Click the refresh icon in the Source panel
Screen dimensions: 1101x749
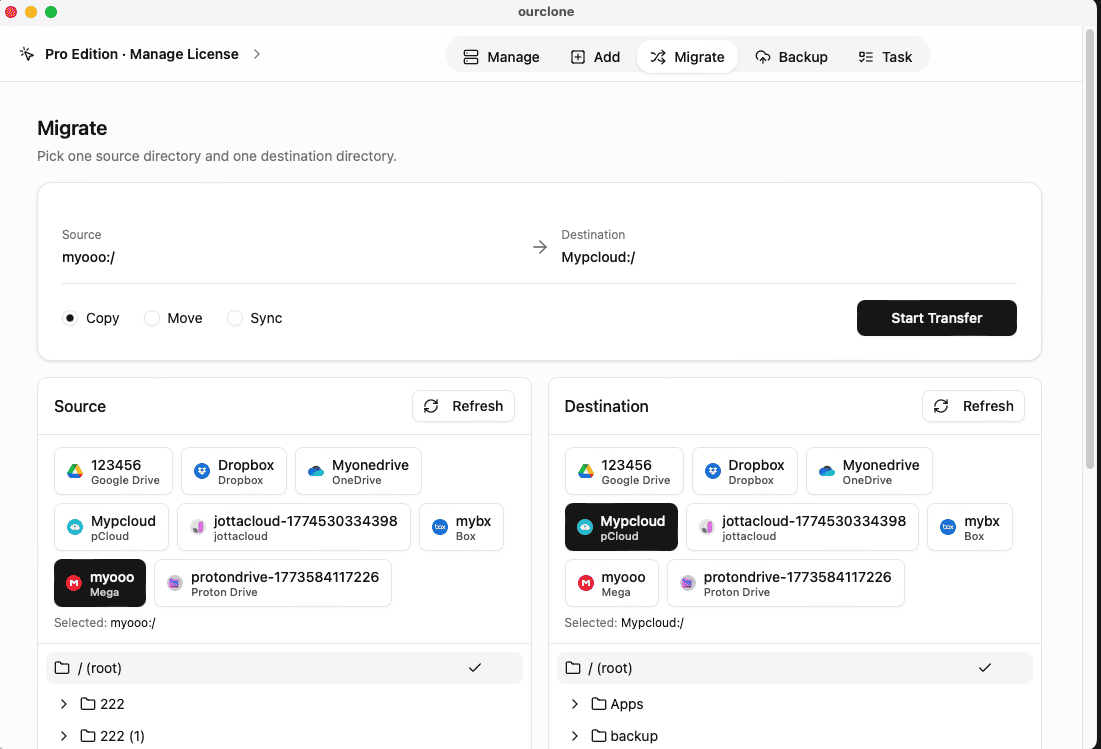click(431, 406)
